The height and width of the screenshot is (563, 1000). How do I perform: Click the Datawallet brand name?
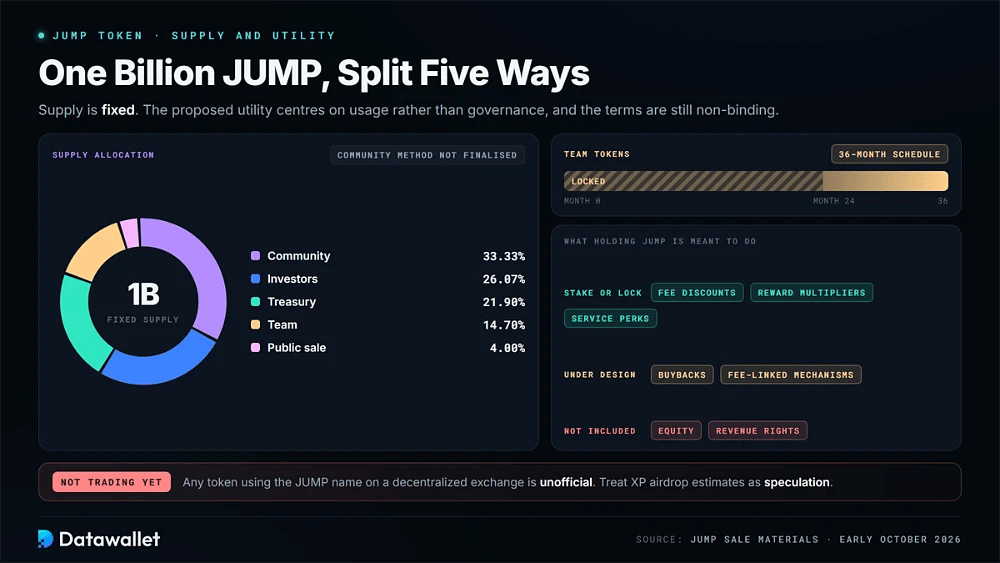(x=110, y=539)
